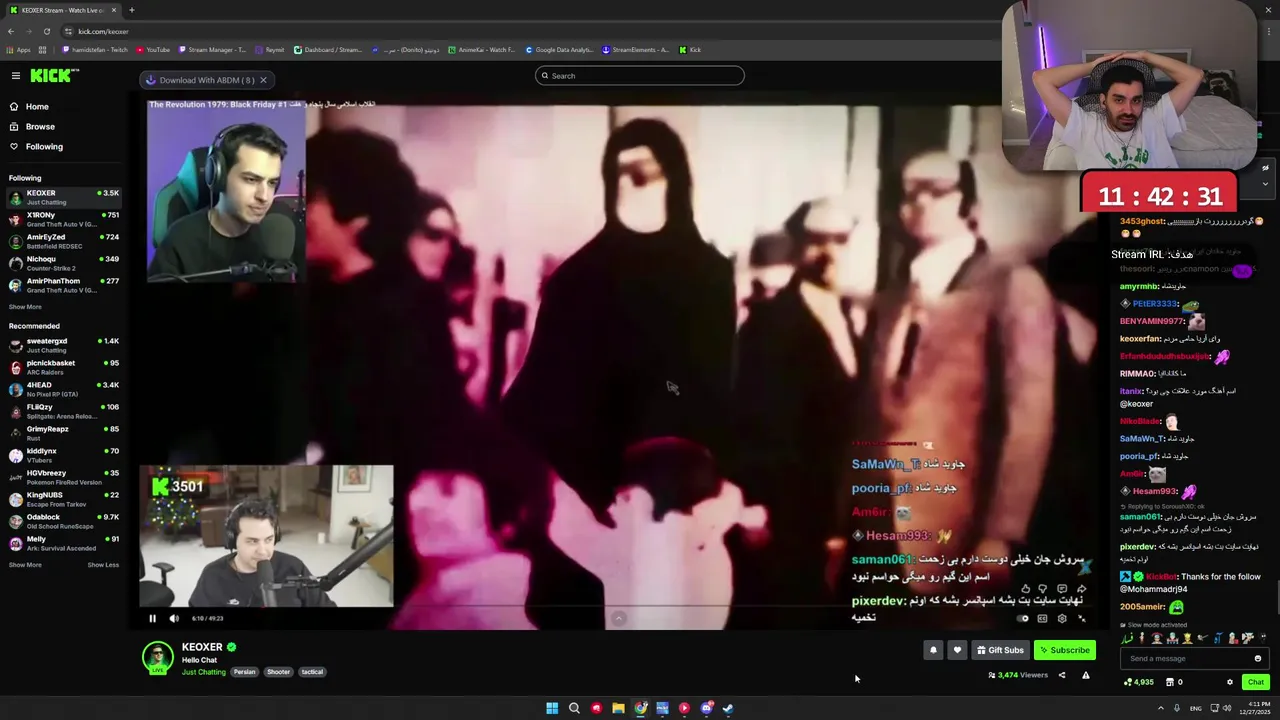Open the Following page in the sidebar
The image size is (1280, 720).
pyautogui.click(x=44, y=147)
